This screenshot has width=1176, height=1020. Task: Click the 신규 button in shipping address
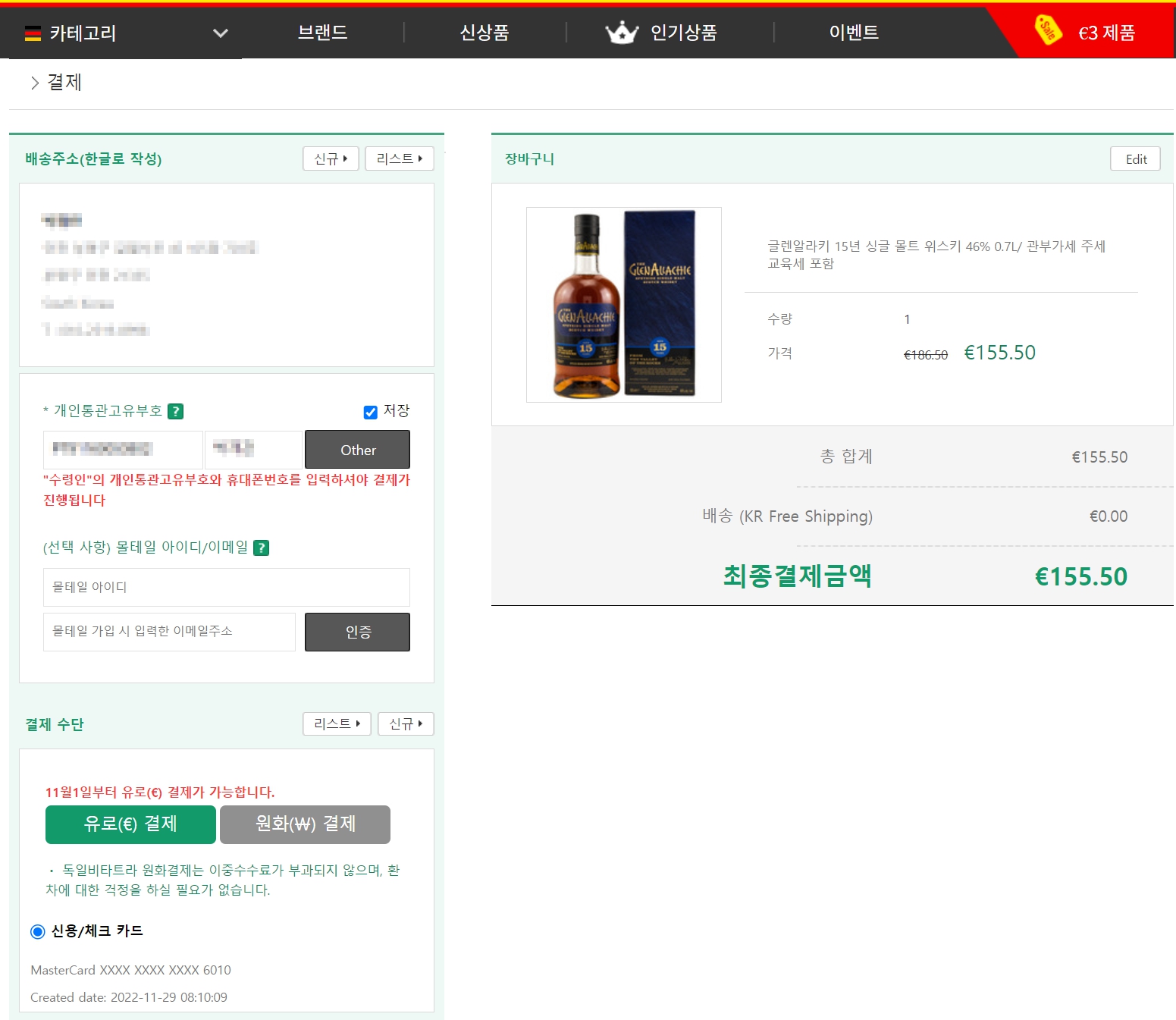tap(331, 158)
